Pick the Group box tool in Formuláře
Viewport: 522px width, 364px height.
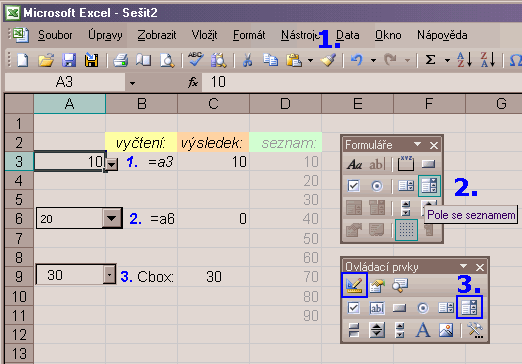click(x=406, y=164)
